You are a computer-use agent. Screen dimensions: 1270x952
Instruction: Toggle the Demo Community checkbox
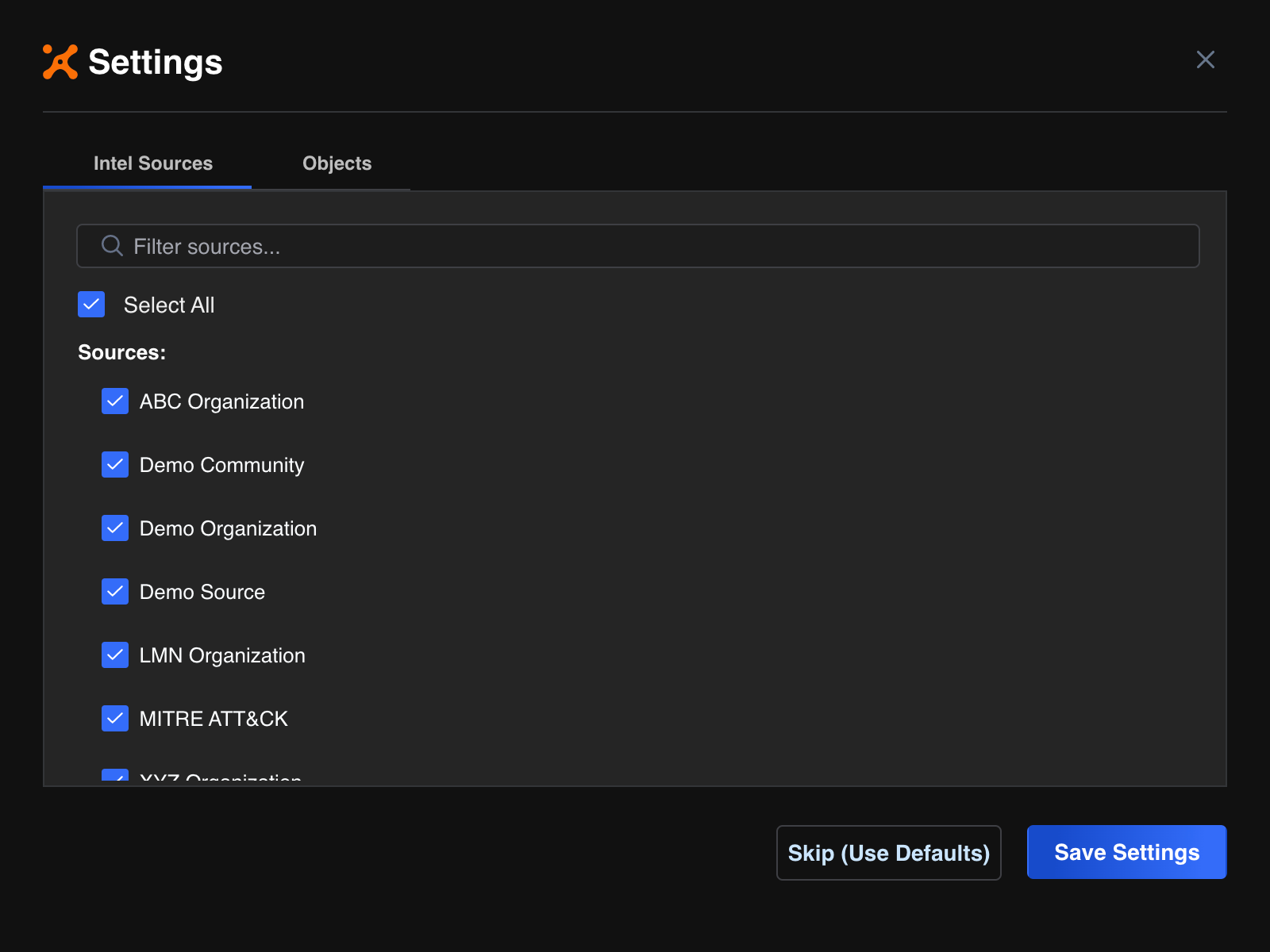(115, 465)
